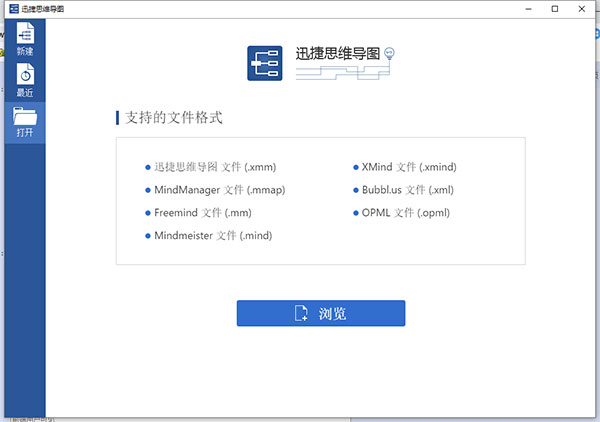Select the 打开 (Open) folder sidebar item

25,122
